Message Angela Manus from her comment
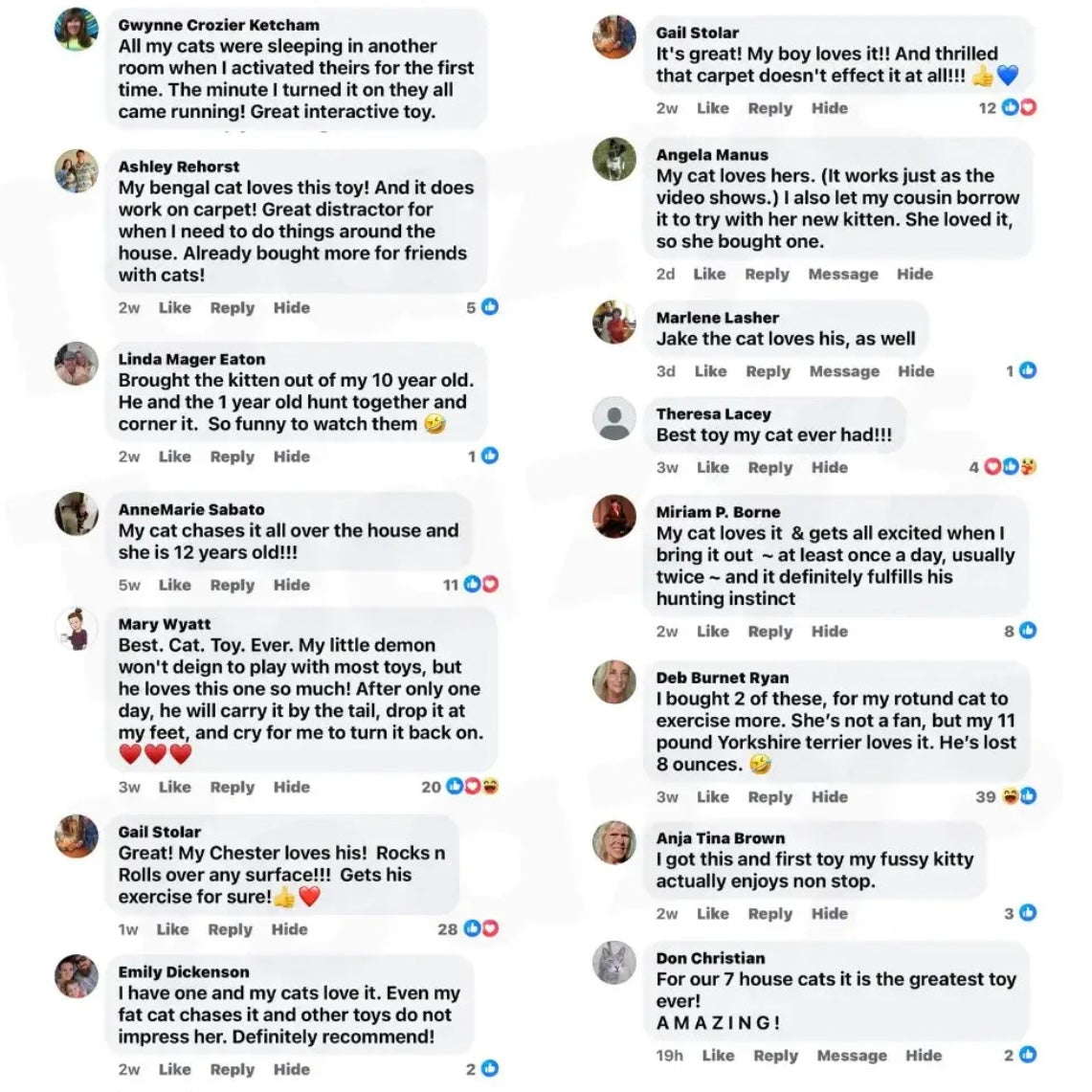Viewport: 1092px width, 1092px height. [x=842, y=274]
